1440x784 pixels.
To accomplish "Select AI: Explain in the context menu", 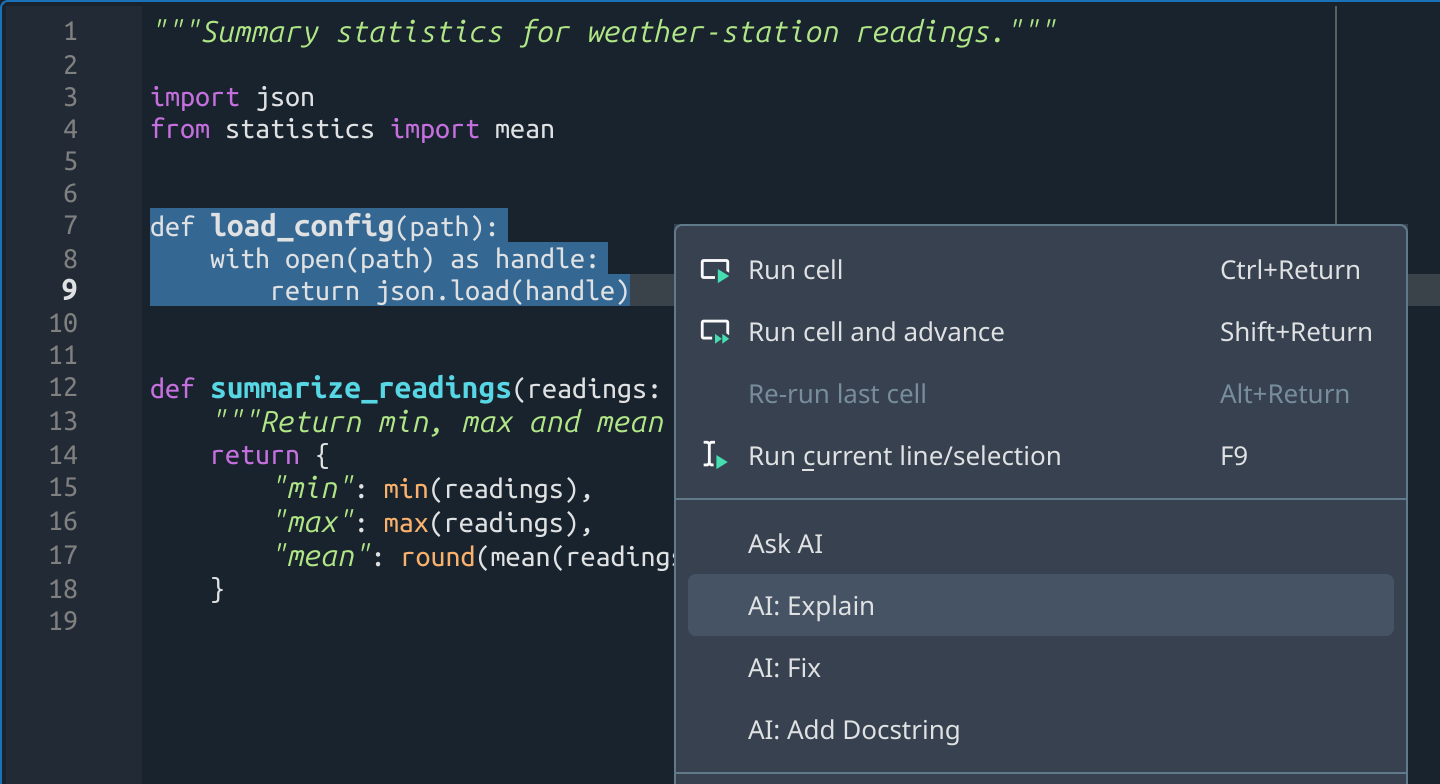I will pos(1040,606).
